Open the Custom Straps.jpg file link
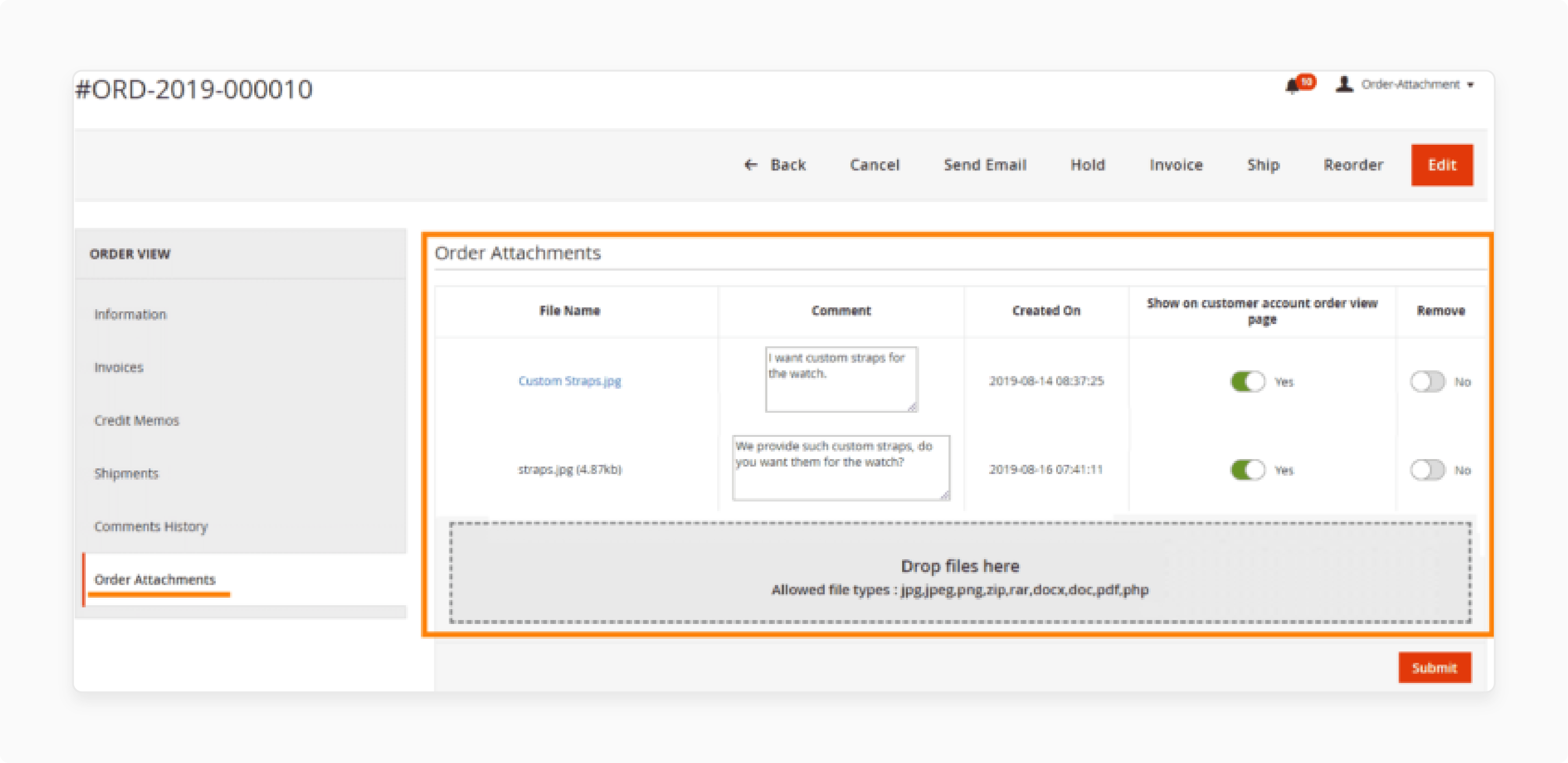This screenshot has width=1568, height=763. point(569,381)
